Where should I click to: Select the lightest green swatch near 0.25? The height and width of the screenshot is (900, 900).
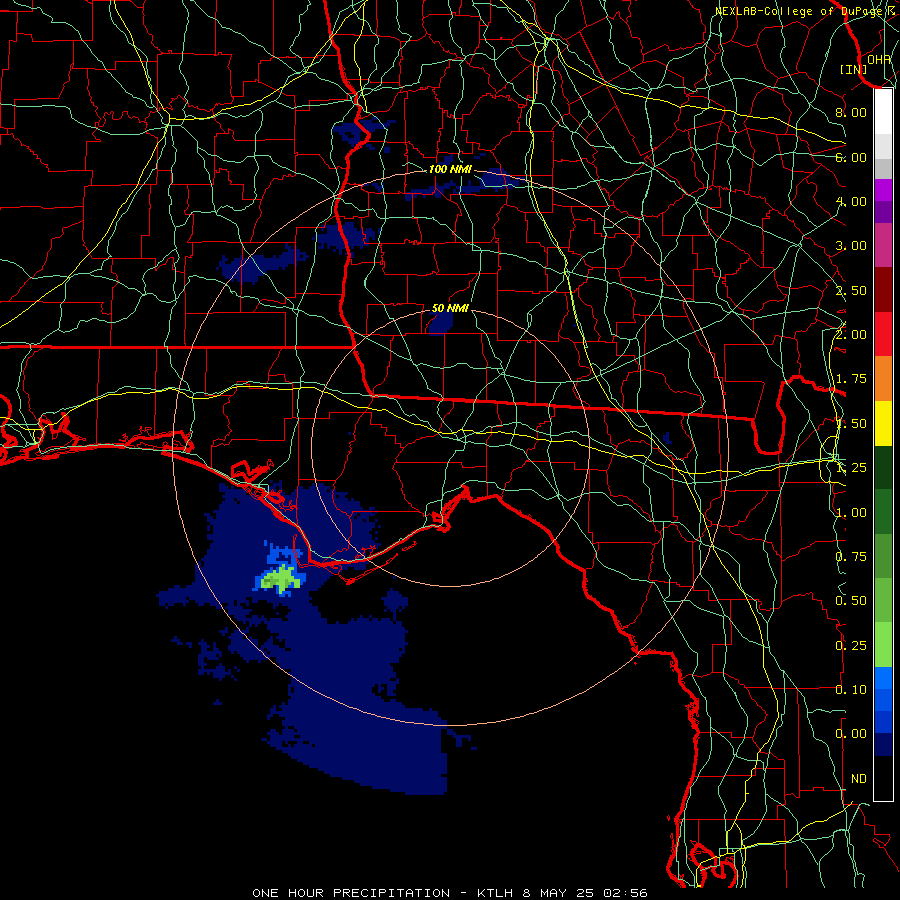[883, 645]
